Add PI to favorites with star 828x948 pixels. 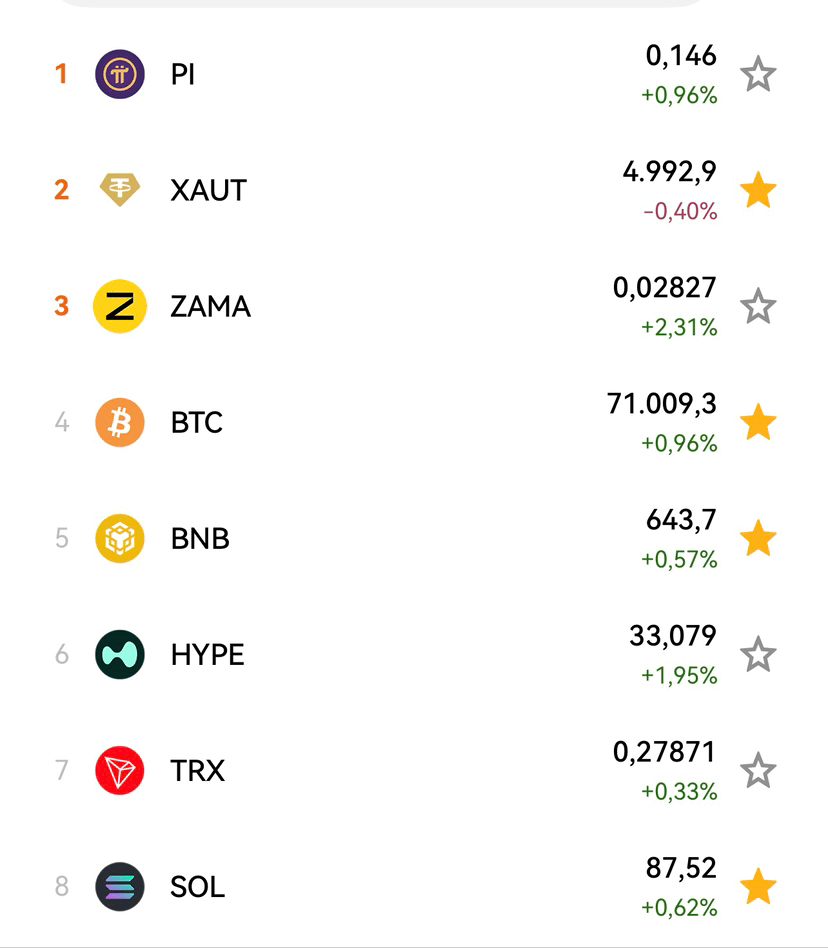[x=758, y=74]
